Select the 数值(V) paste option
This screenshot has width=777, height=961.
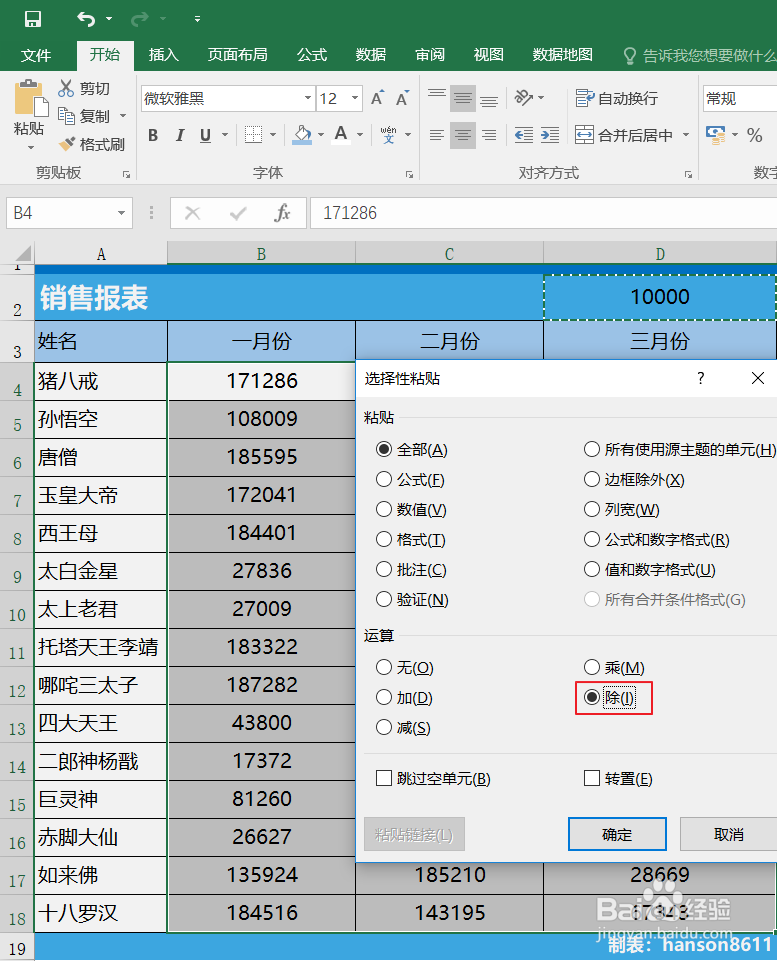411,509
